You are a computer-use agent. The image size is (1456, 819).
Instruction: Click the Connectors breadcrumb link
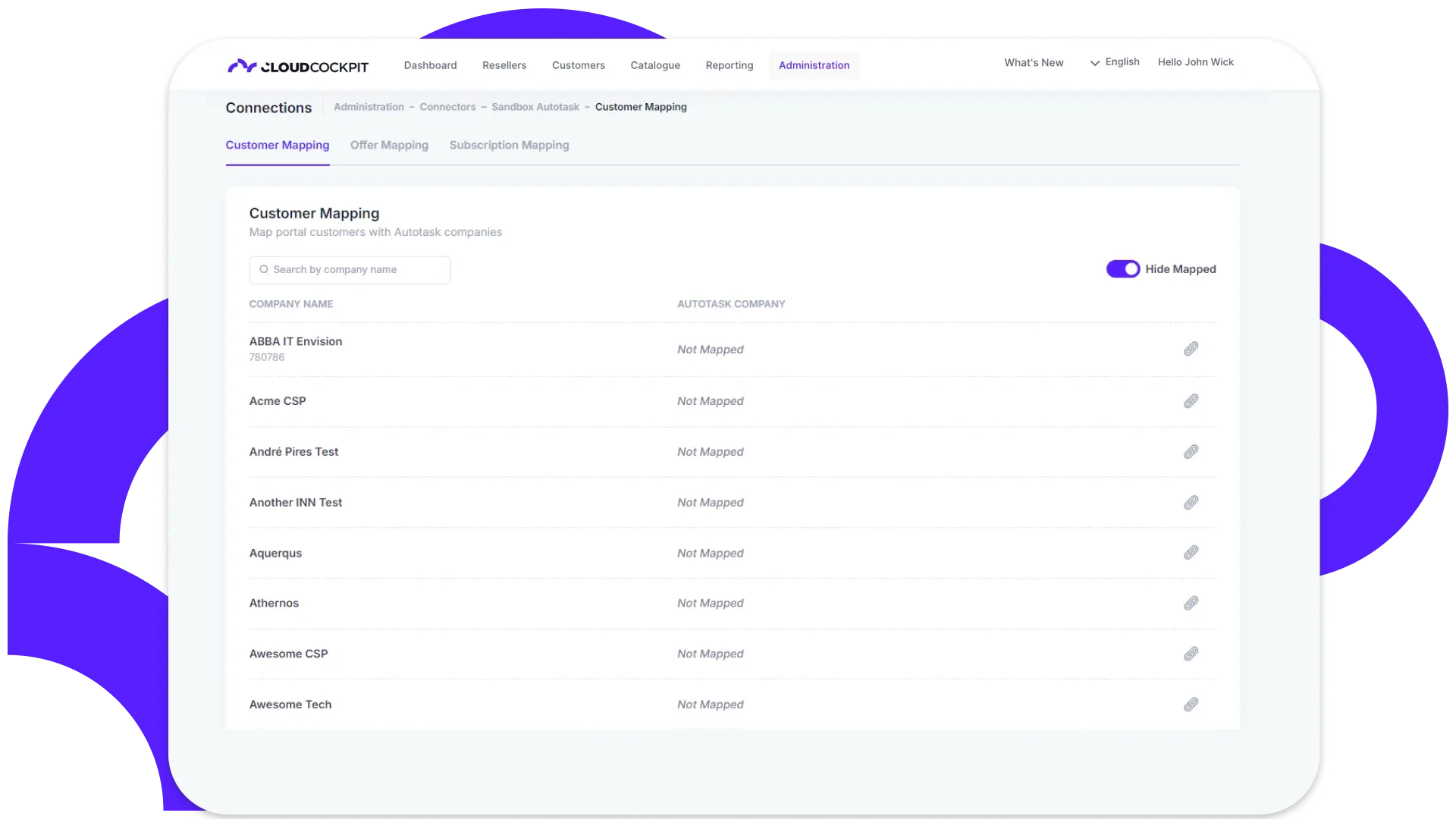[x=447, y=107]
